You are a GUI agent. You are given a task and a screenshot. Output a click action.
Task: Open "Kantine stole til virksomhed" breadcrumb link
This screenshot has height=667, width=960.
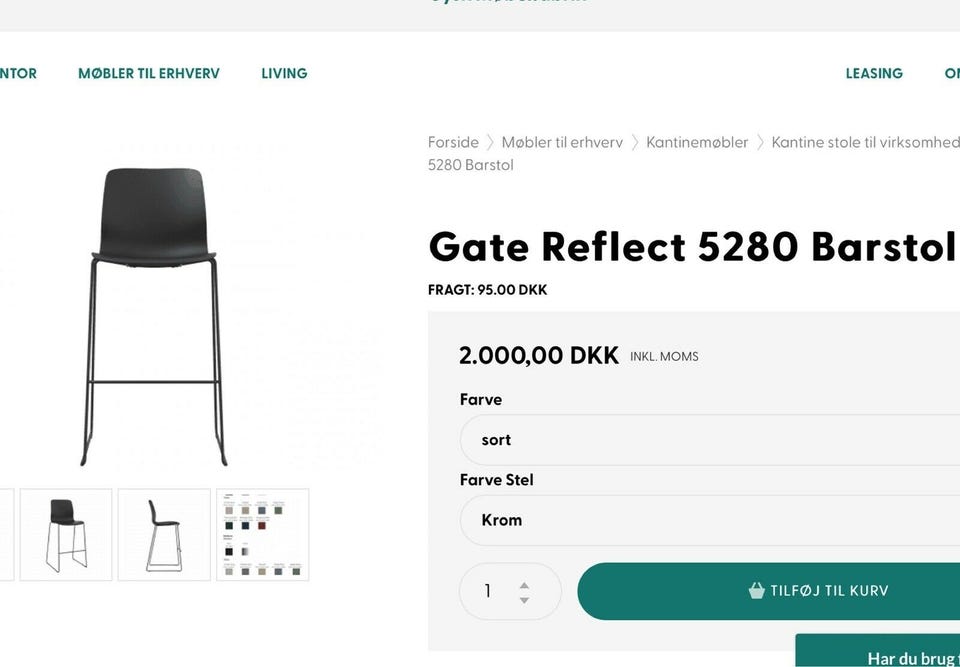[x=864, y=142]
